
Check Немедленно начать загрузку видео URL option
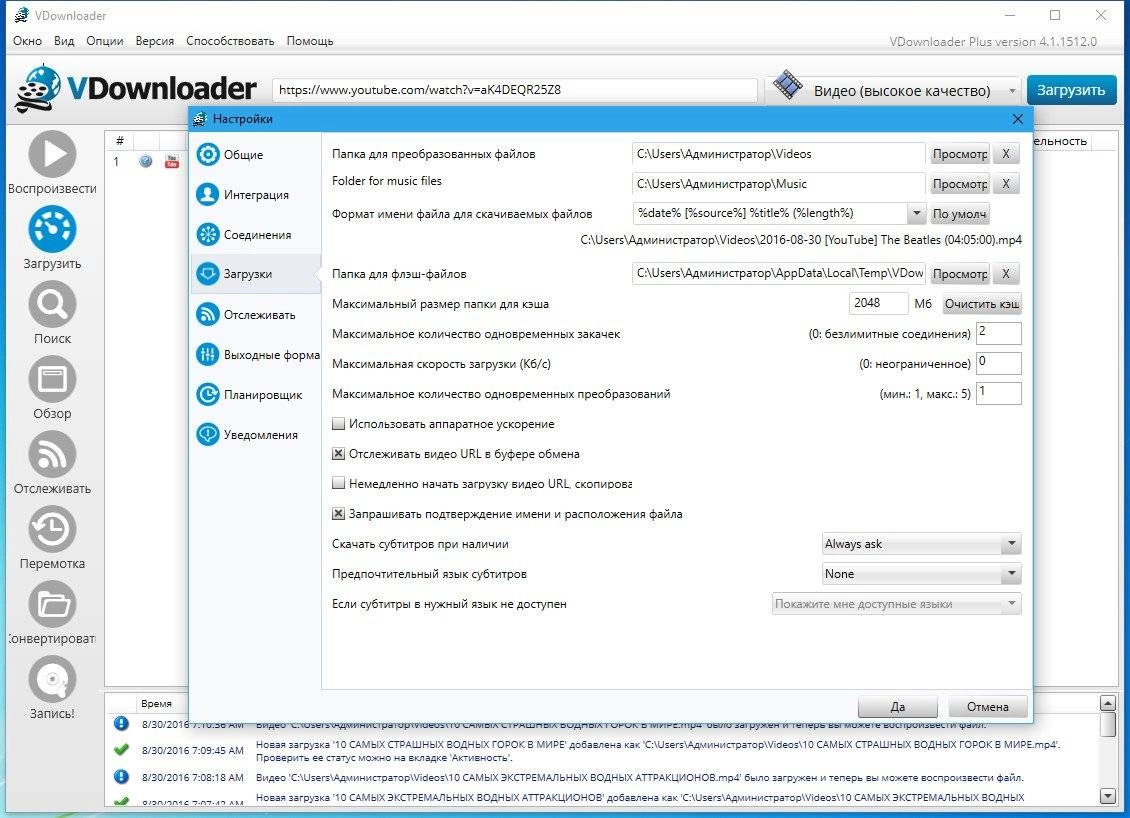pyautogui.click(x=338, y=484)
